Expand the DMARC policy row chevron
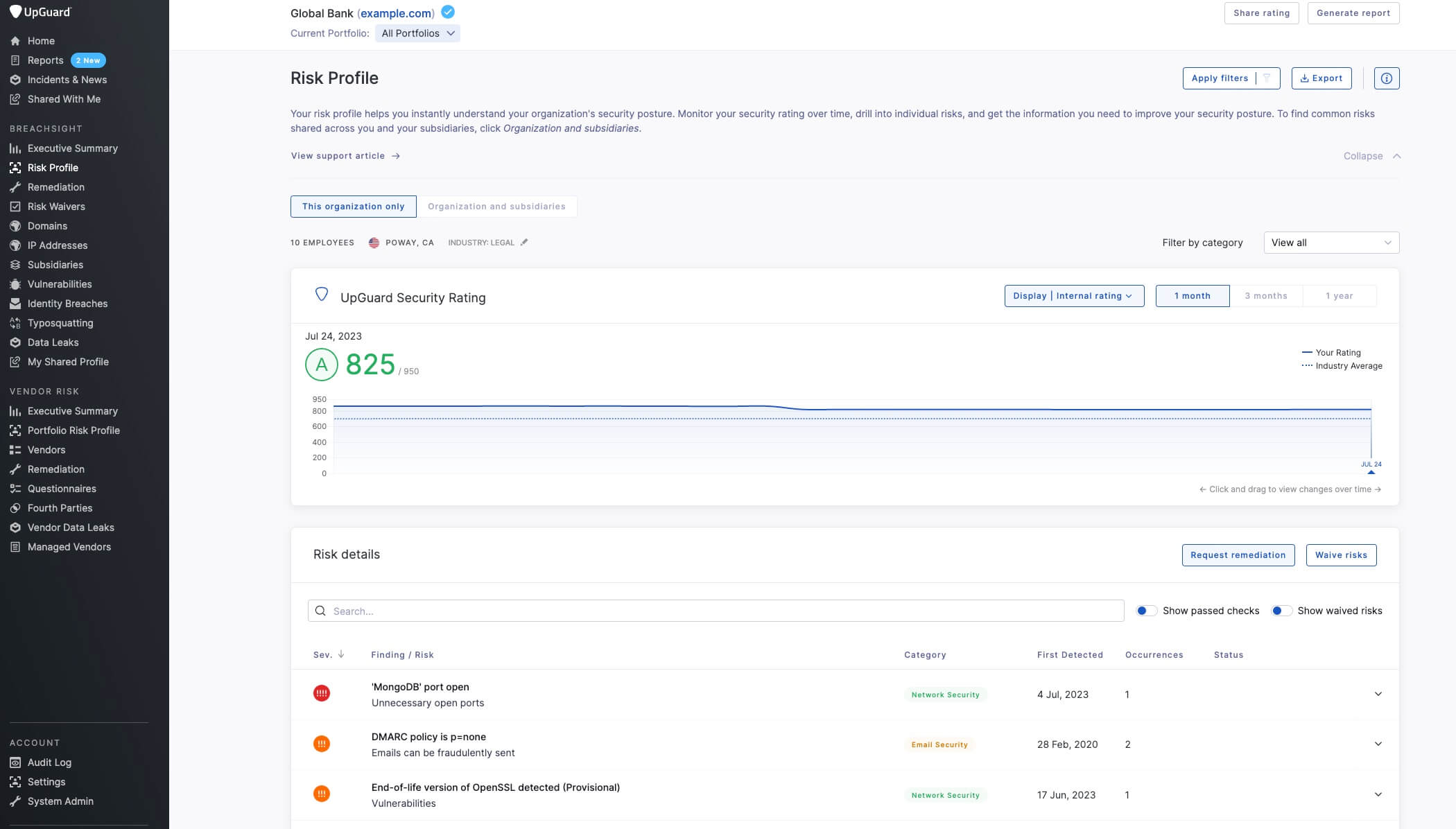1456x829 pixels. click(x=1378, y=744)
